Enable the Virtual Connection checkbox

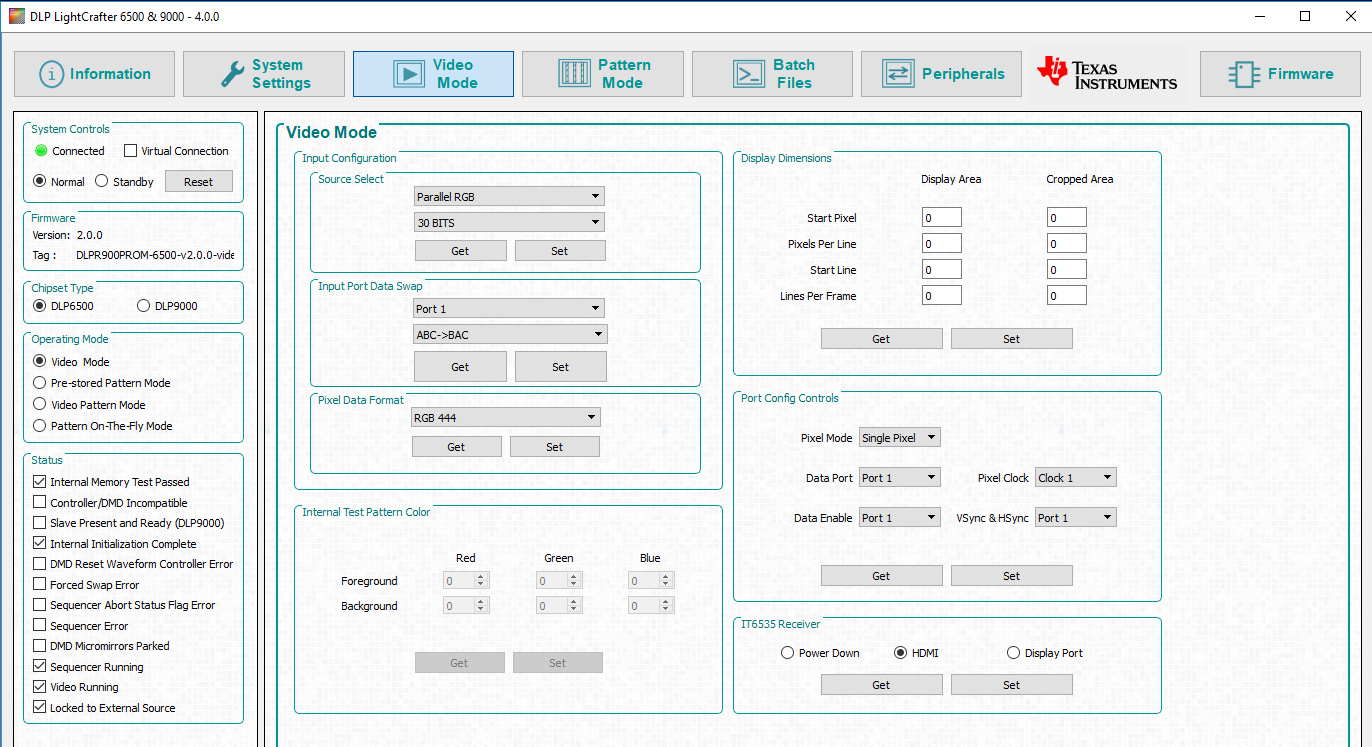(131, 151)
